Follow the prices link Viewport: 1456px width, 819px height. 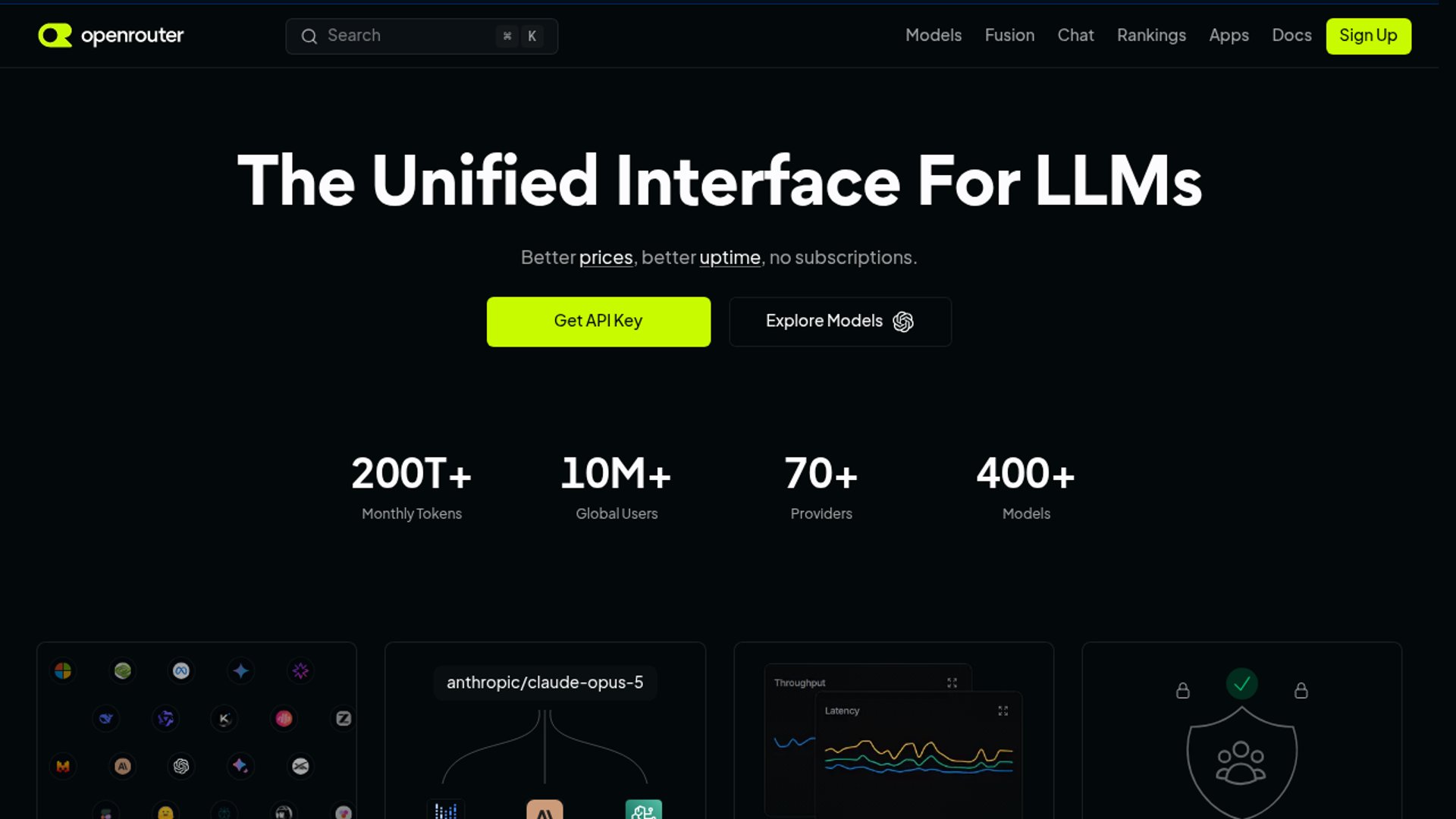click(605, 258)
